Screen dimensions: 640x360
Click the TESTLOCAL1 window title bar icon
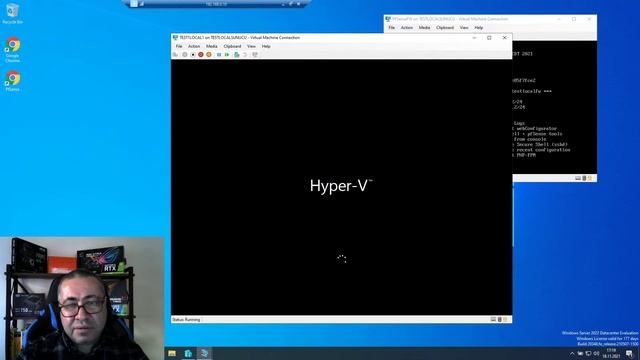click(x=176, y=38)
